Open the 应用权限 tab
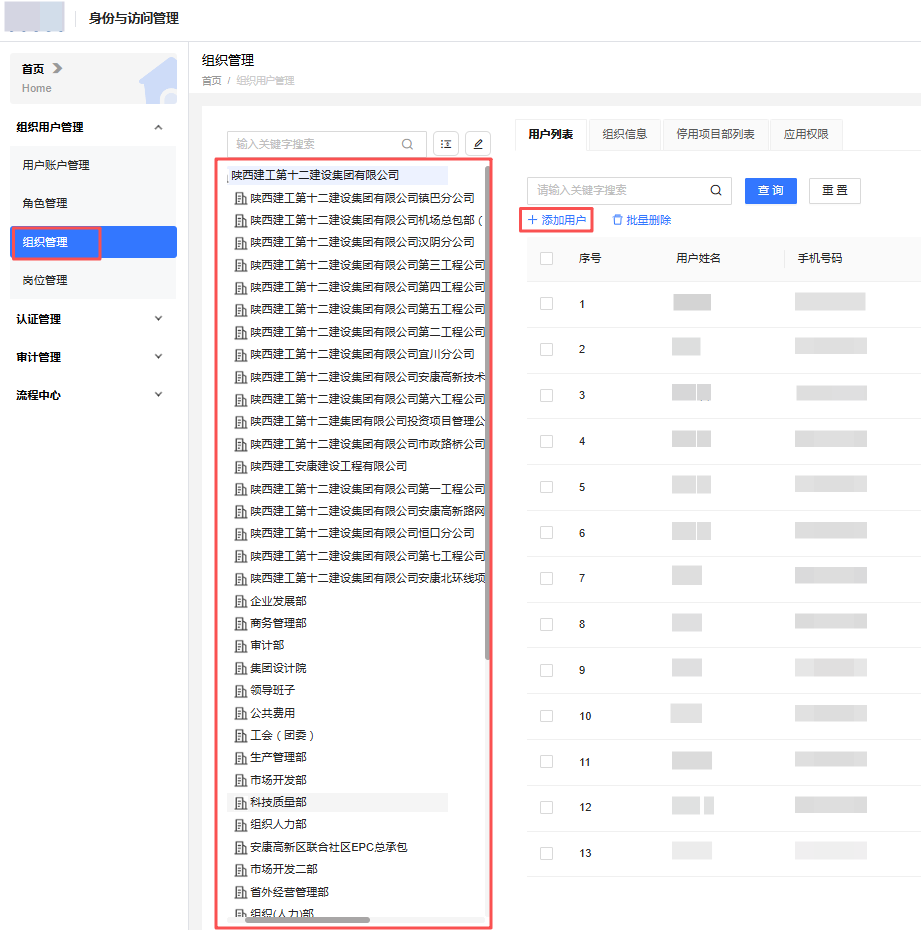Viewport: 921px width, 930px height. click(805, 134)
